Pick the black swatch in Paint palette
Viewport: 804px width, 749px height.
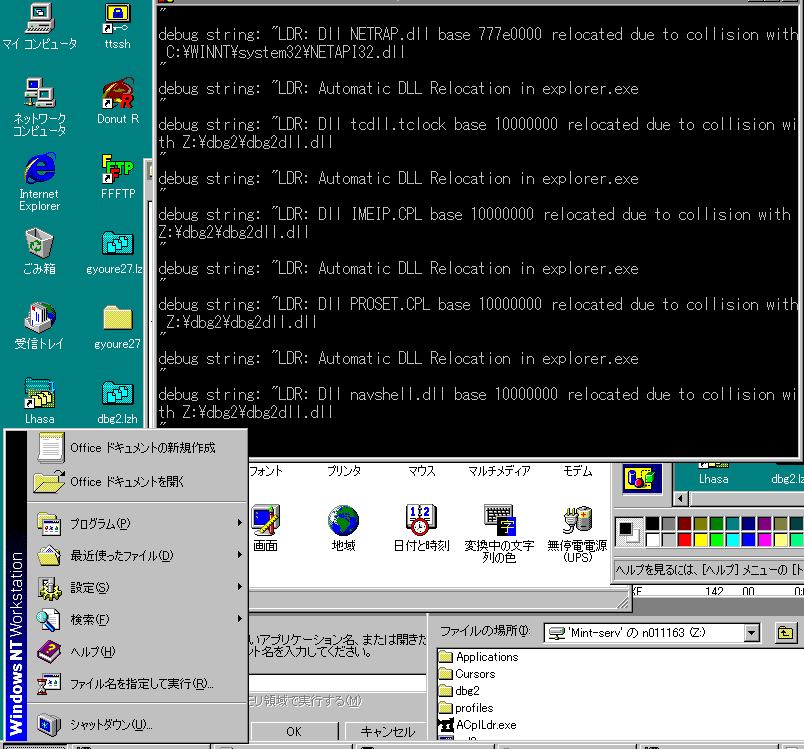[x=653, y=523]
